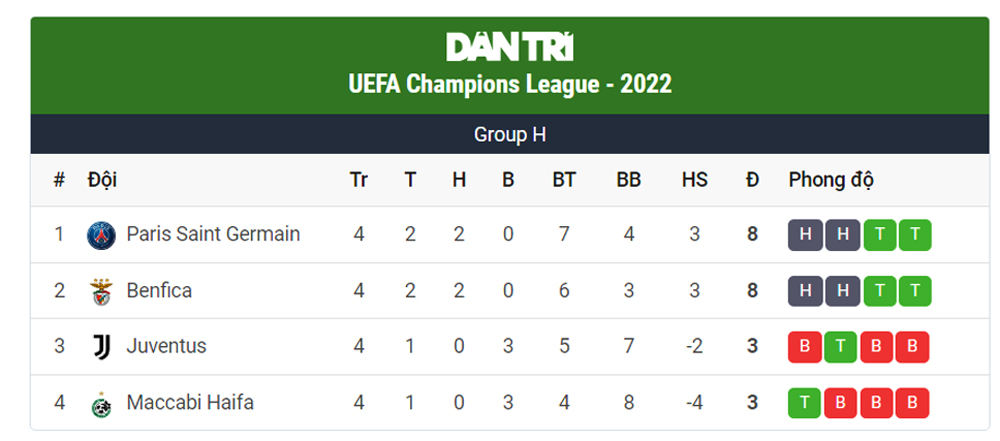Click the Paris Saint Germain club crest
The image size is (1000, 441).
pyautogui.click(x=101, y=235)
